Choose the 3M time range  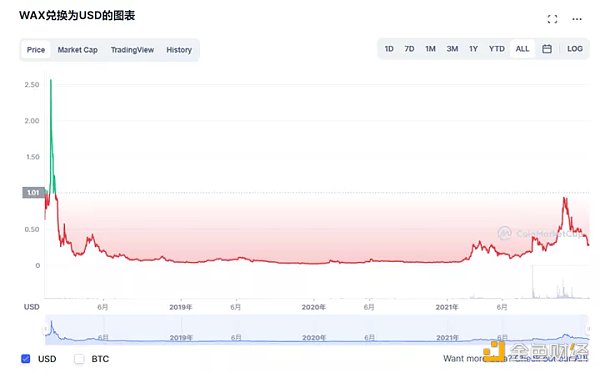[x=452, y=49]
